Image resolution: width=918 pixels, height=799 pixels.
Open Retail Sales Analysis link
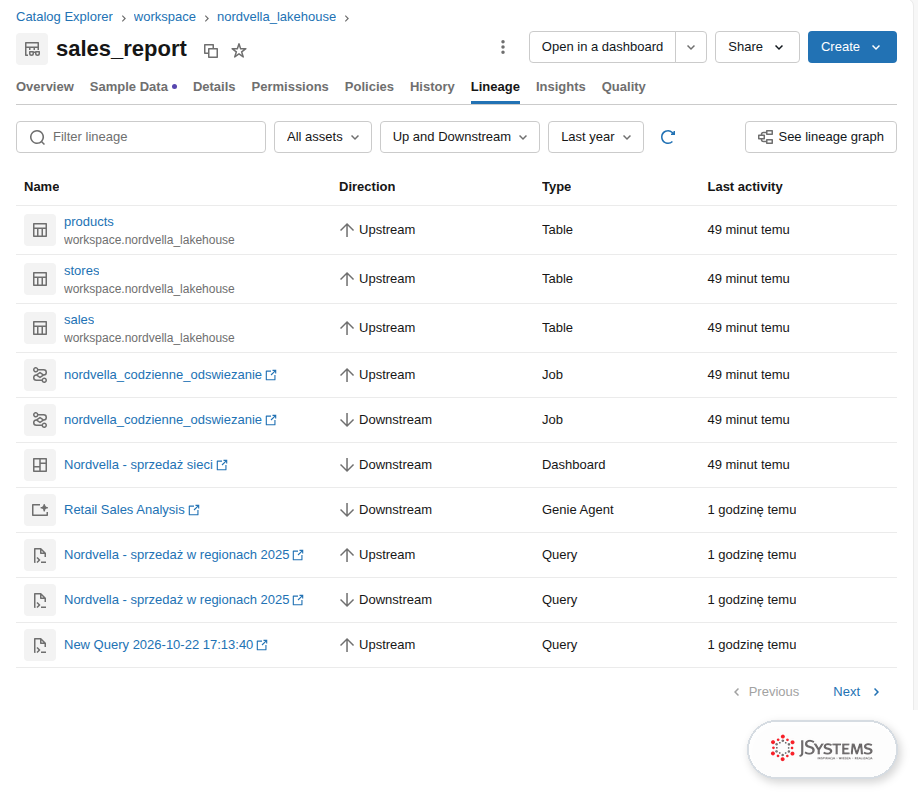tap(124, 510)
